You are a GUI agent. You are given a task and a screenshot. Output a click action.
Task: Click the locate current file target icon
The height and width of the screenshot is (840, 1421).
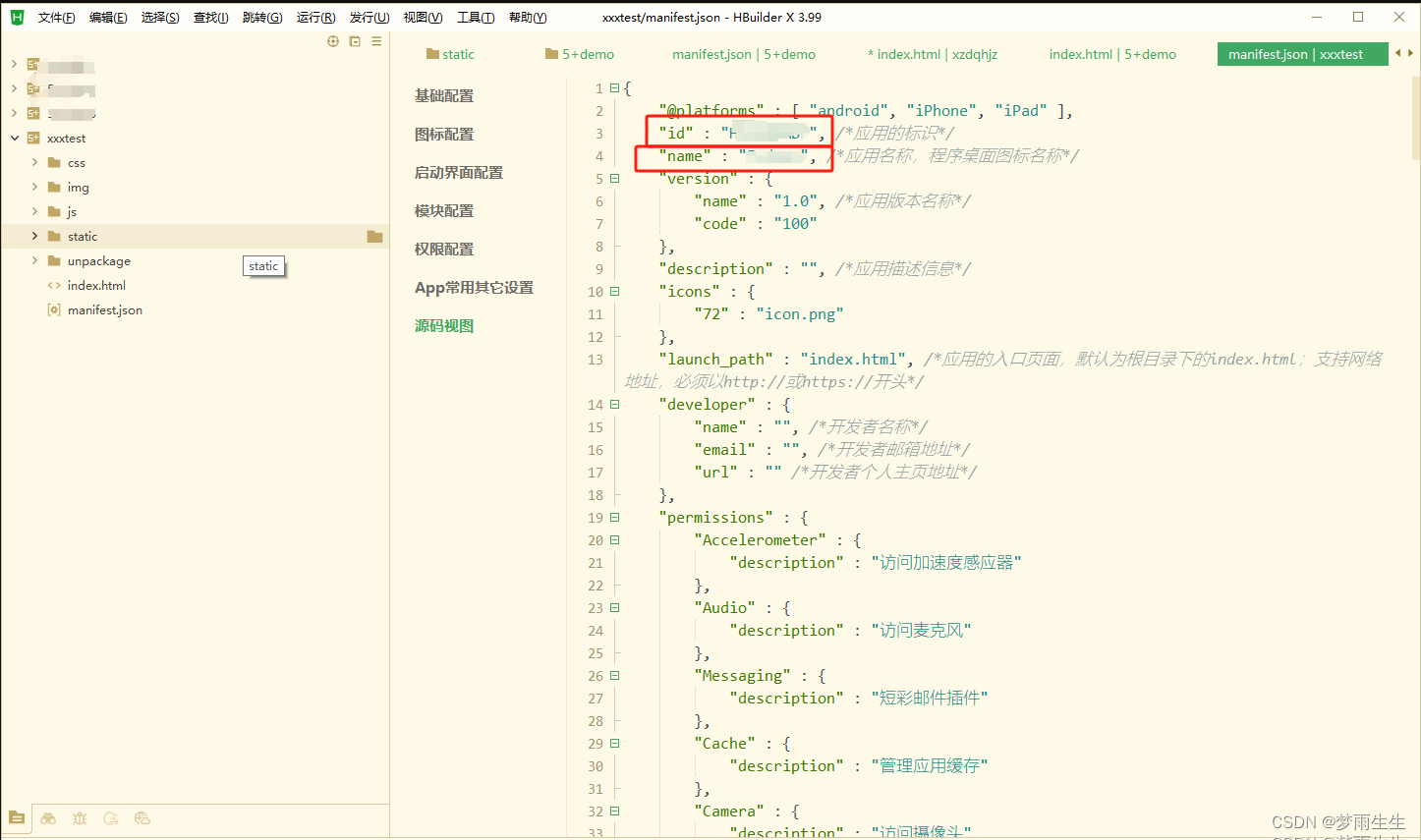point(333,41)
